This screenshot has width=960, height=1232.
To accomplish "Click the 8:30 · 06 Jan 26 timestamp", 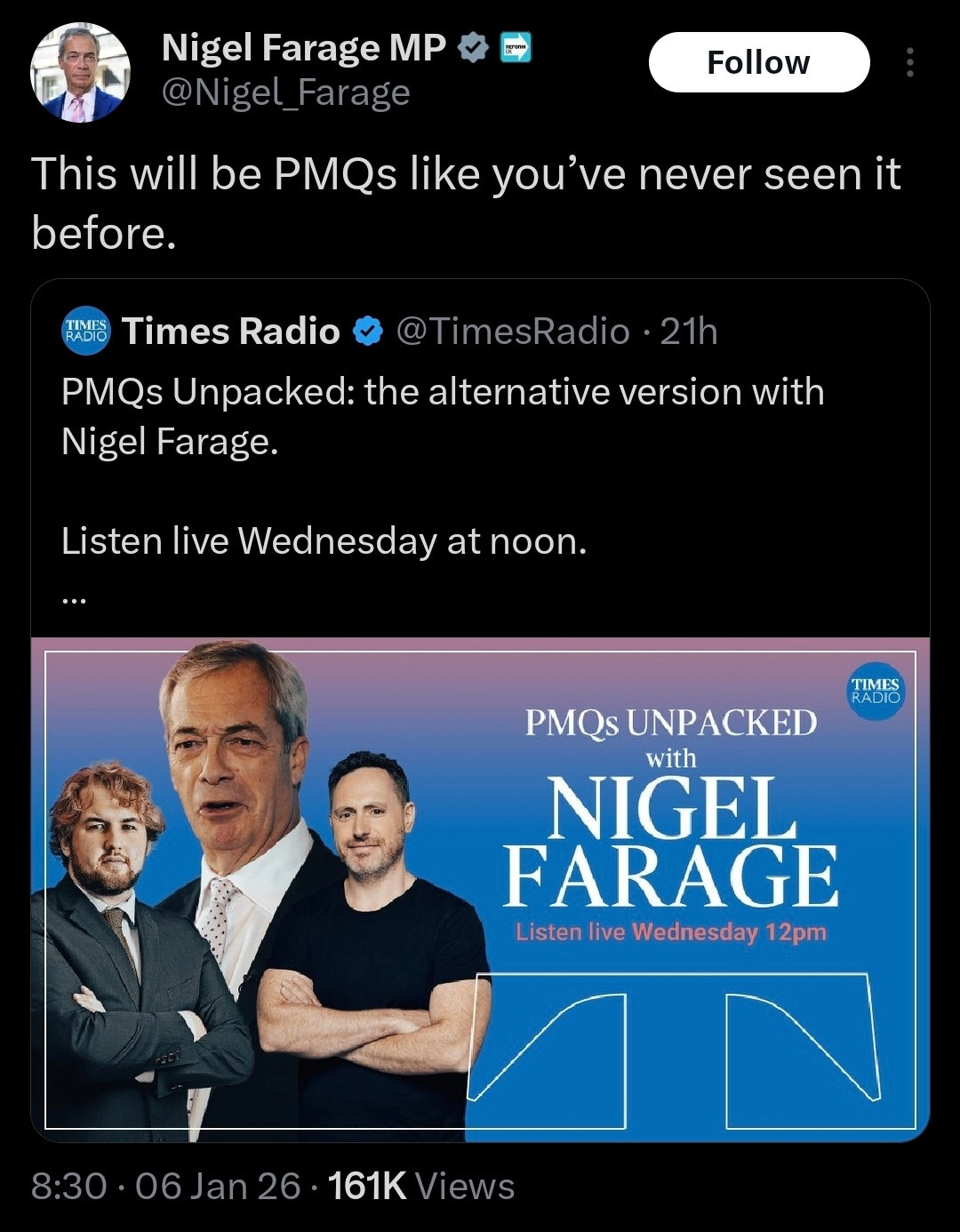I will (165, 1186).
